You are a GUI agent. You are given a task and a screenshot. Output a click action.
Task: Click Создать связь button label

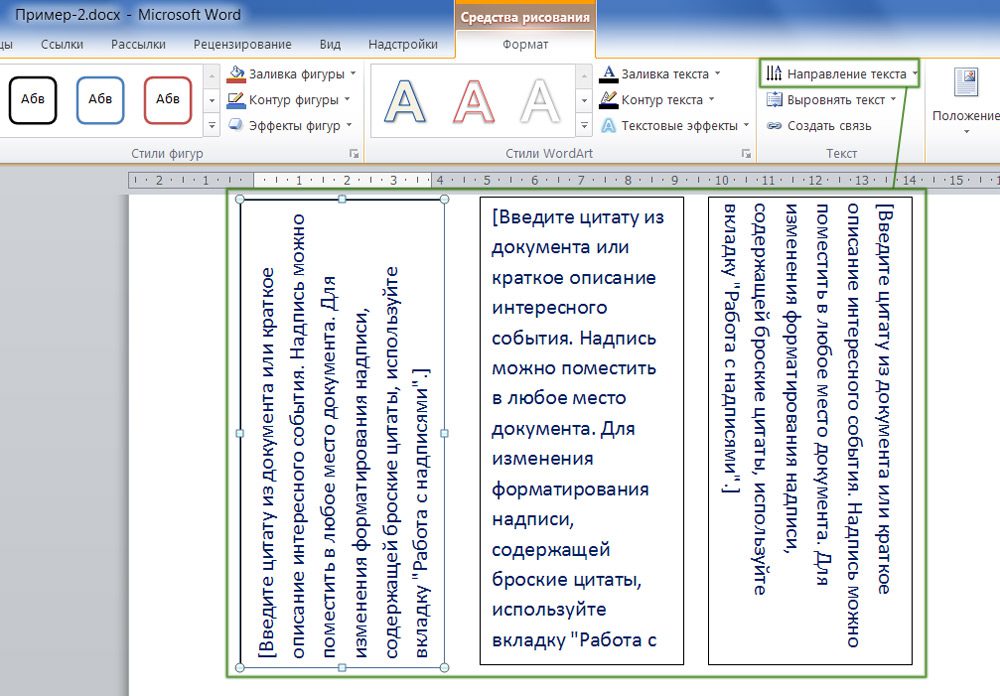click(829, 126)
